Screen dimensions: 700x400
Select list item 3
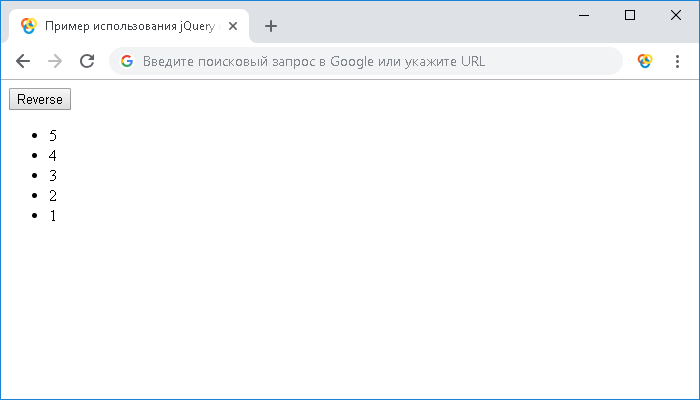(53, 176)
